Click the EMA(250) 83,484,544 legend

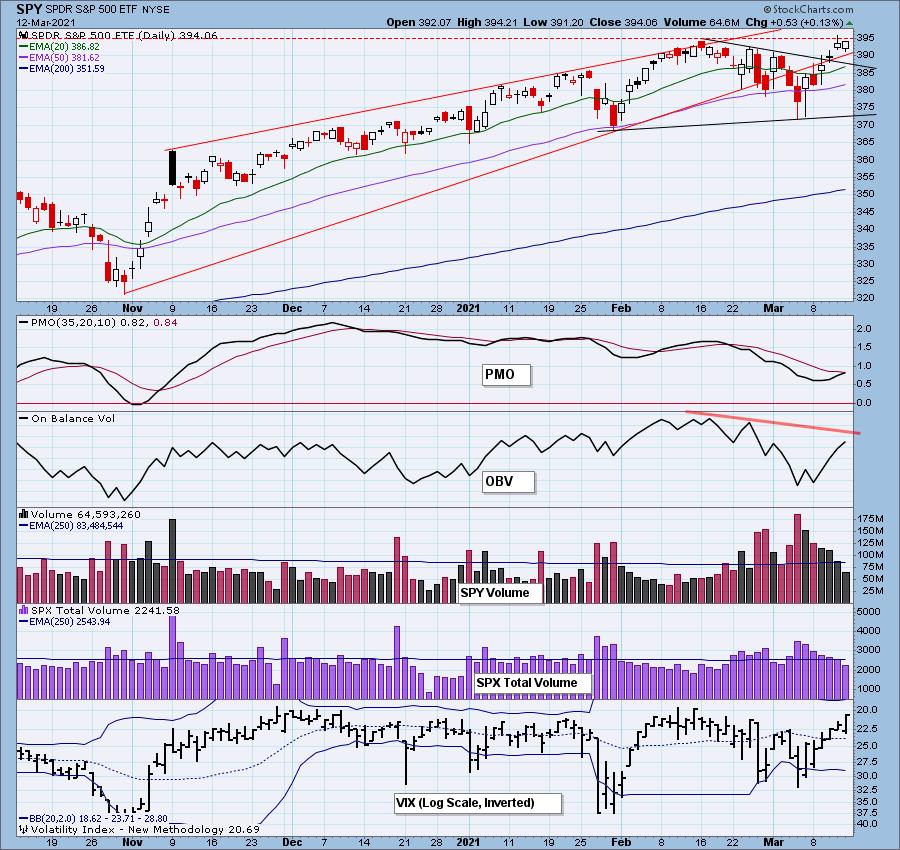click(x=71, y=525)
